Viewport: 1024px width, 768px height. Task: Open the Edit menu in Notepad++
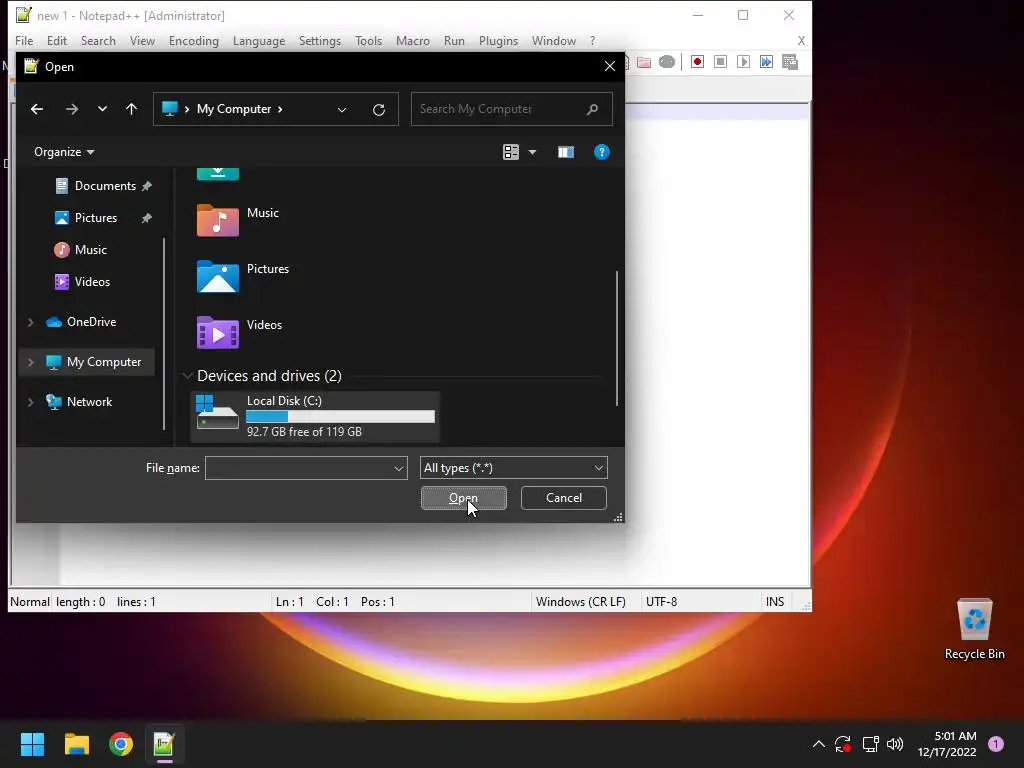57,40
